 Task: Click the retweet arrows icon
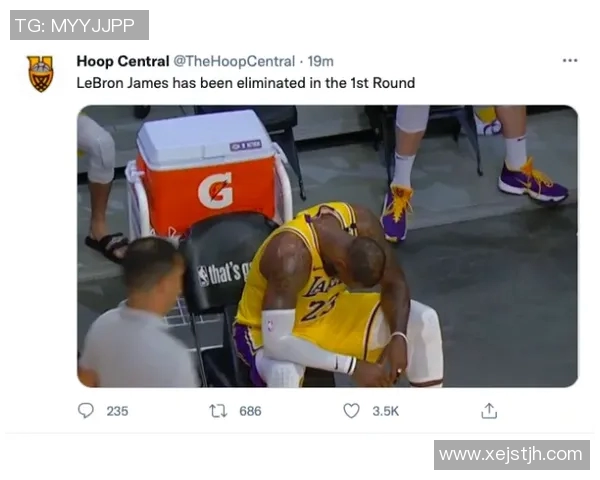(218, 411)
